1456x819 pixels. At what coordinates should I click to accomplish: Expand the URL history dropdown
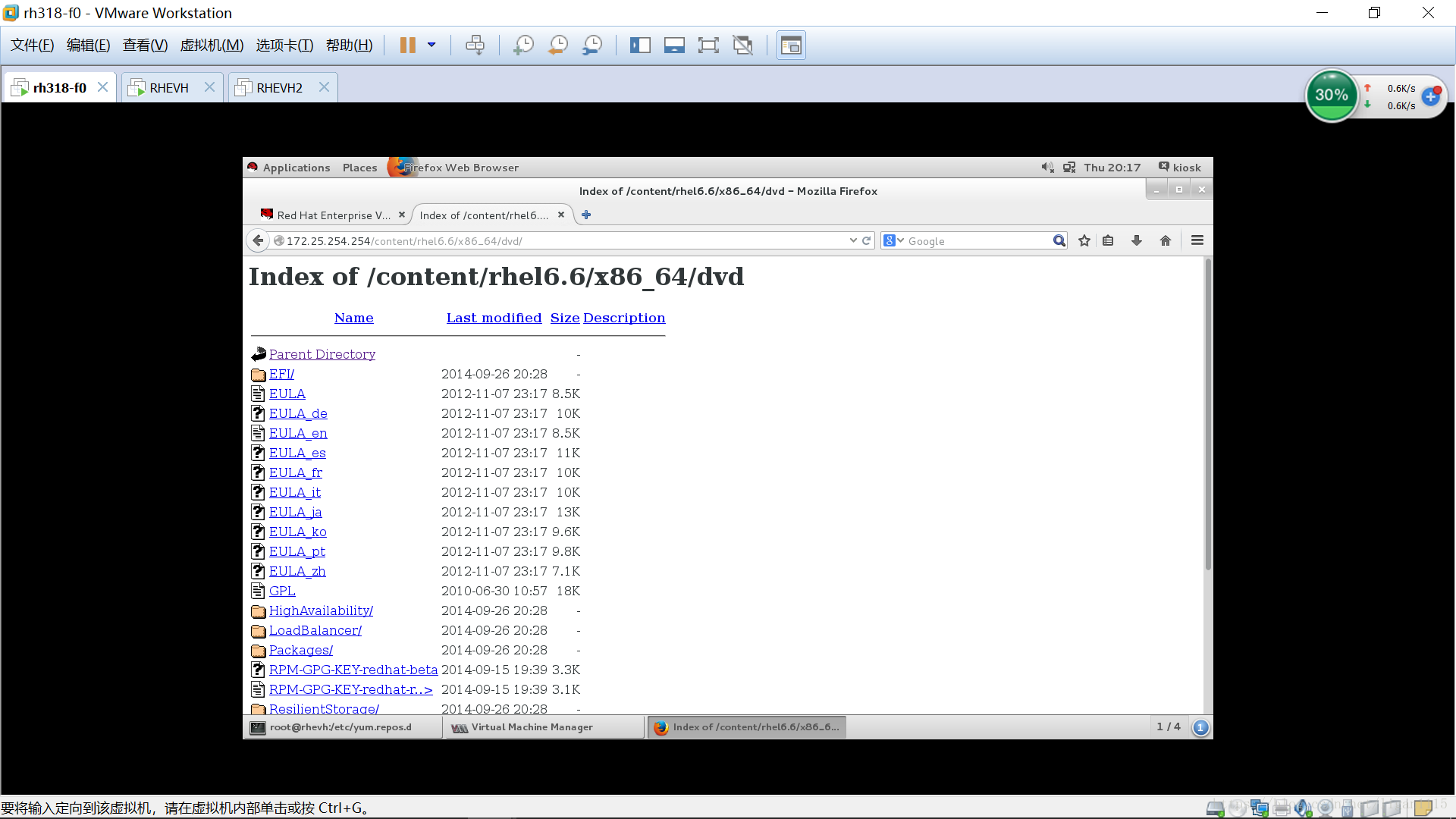pyautogui.click(x=853, y=240)
